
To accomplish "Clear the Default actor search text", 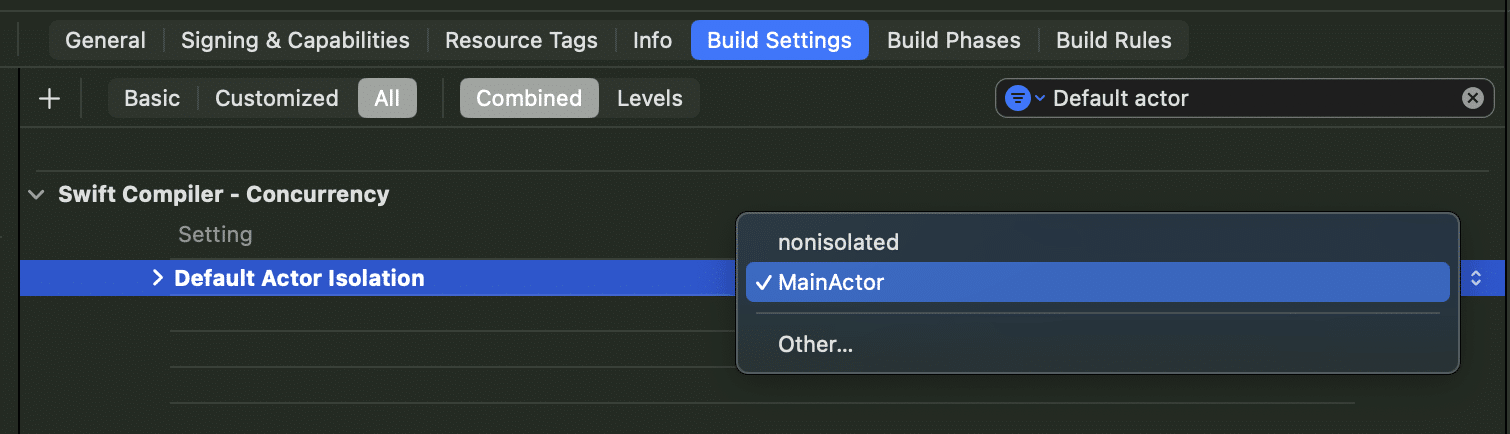I will pyautogui.click(x=1472, y=98).
